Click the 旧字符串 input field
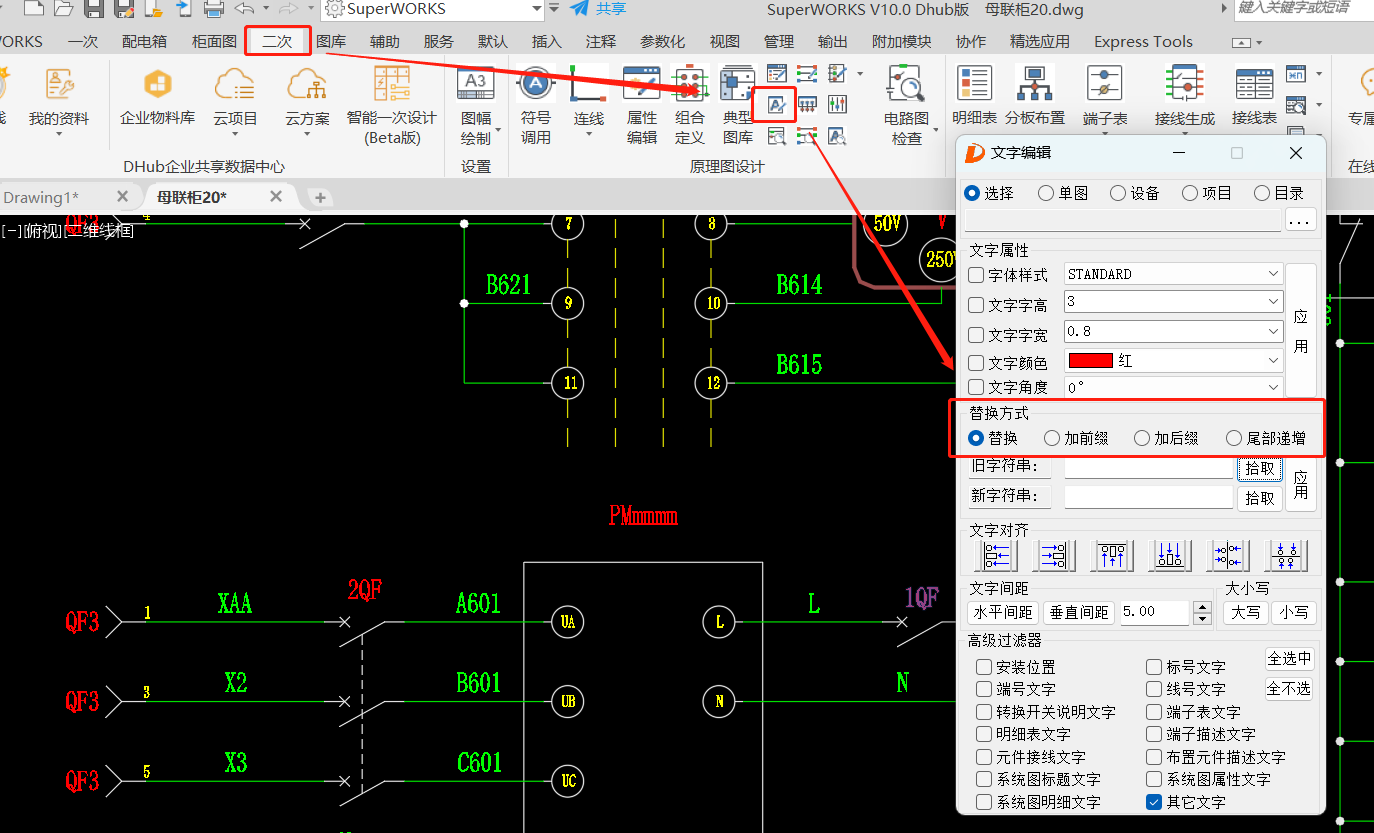The height and width of the screenshot is (833, 1374). 1149,468
